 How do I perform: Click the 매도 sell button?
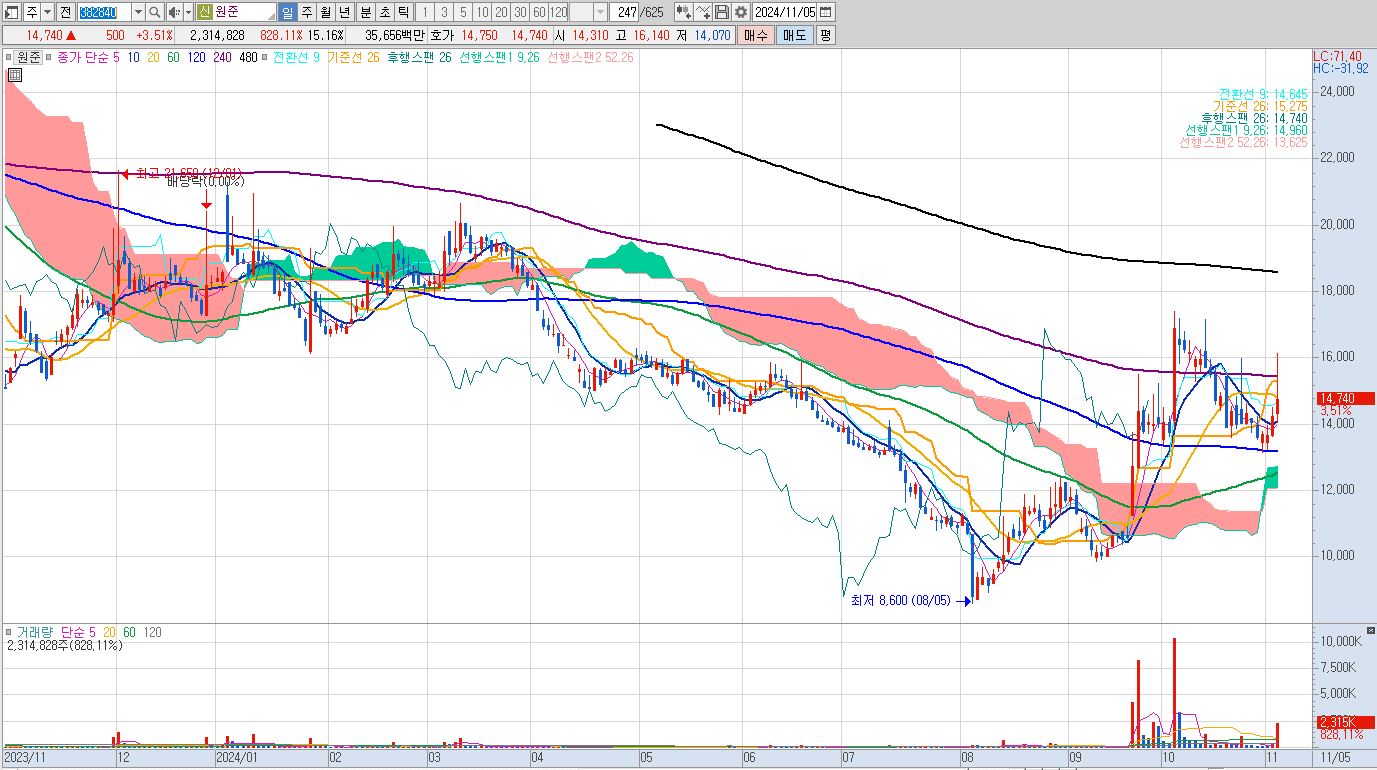pyautogui.click(x=794, y=35)
